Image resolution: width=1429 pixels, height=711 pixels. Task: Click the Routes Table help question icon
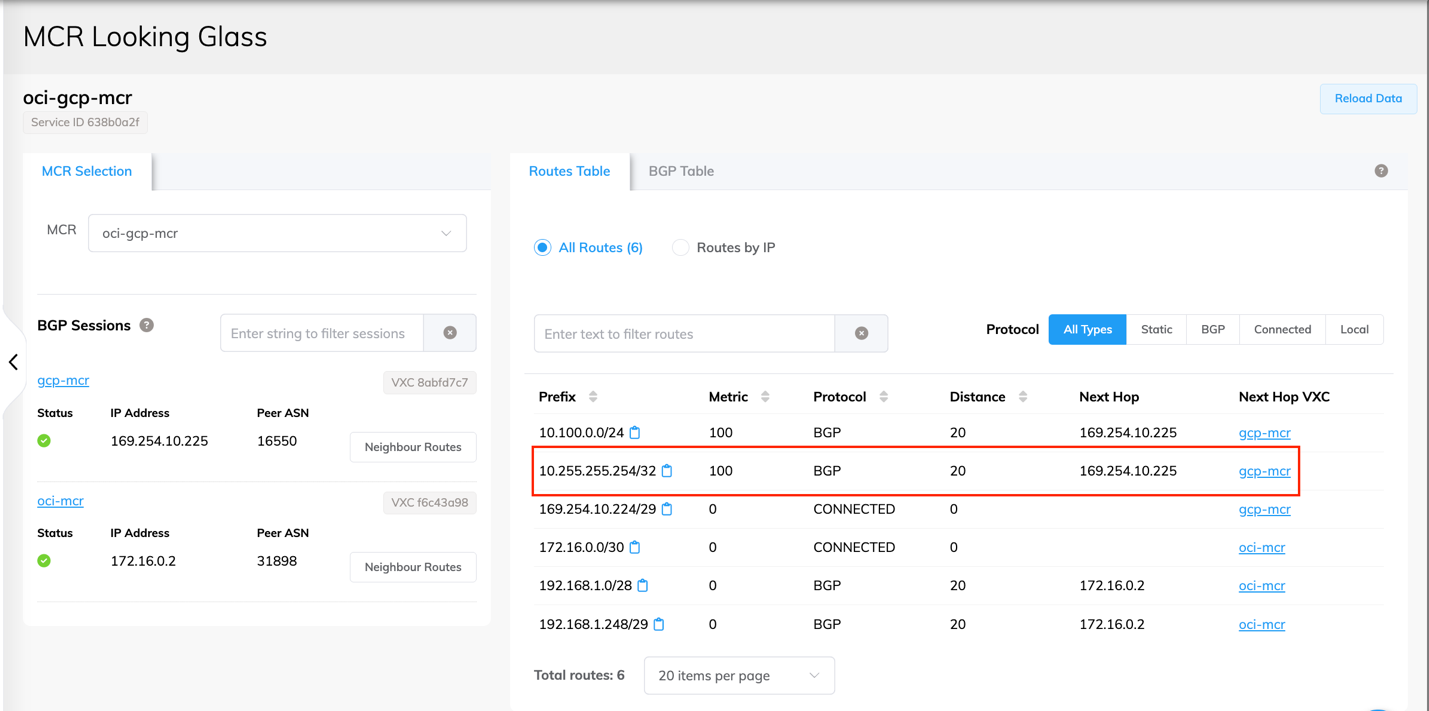tap(1381, 171)
